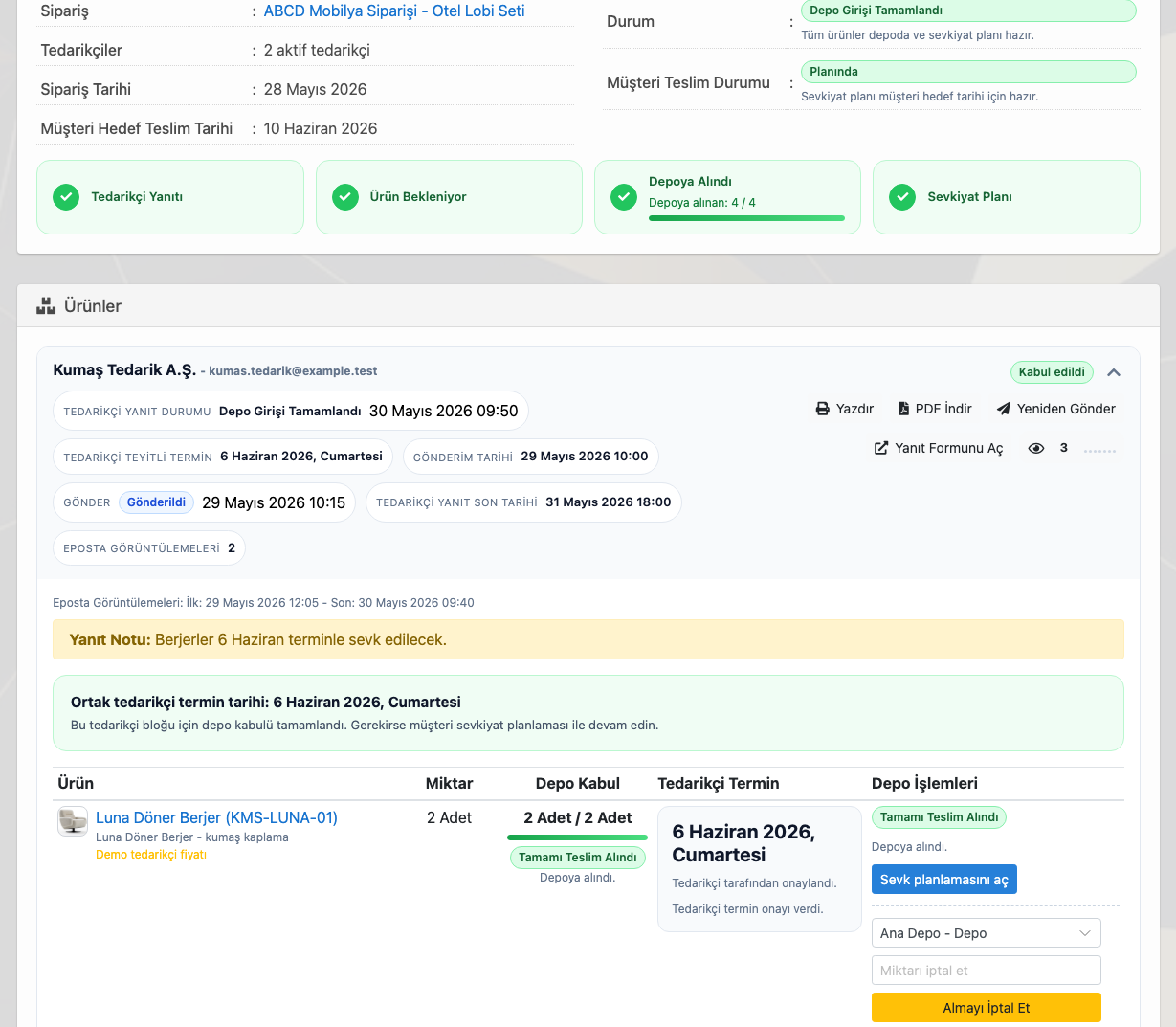
Task: Click the Tamamı Teslim Alındı badge under Depo İşlemleri
Action: [x=939, y=817]
